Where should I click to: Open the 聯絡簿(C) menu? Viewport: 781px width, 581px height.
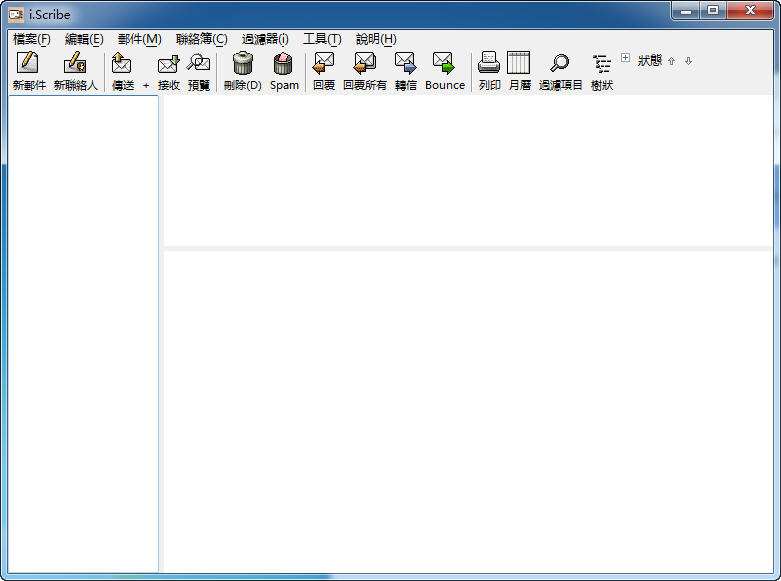[201, 39]
